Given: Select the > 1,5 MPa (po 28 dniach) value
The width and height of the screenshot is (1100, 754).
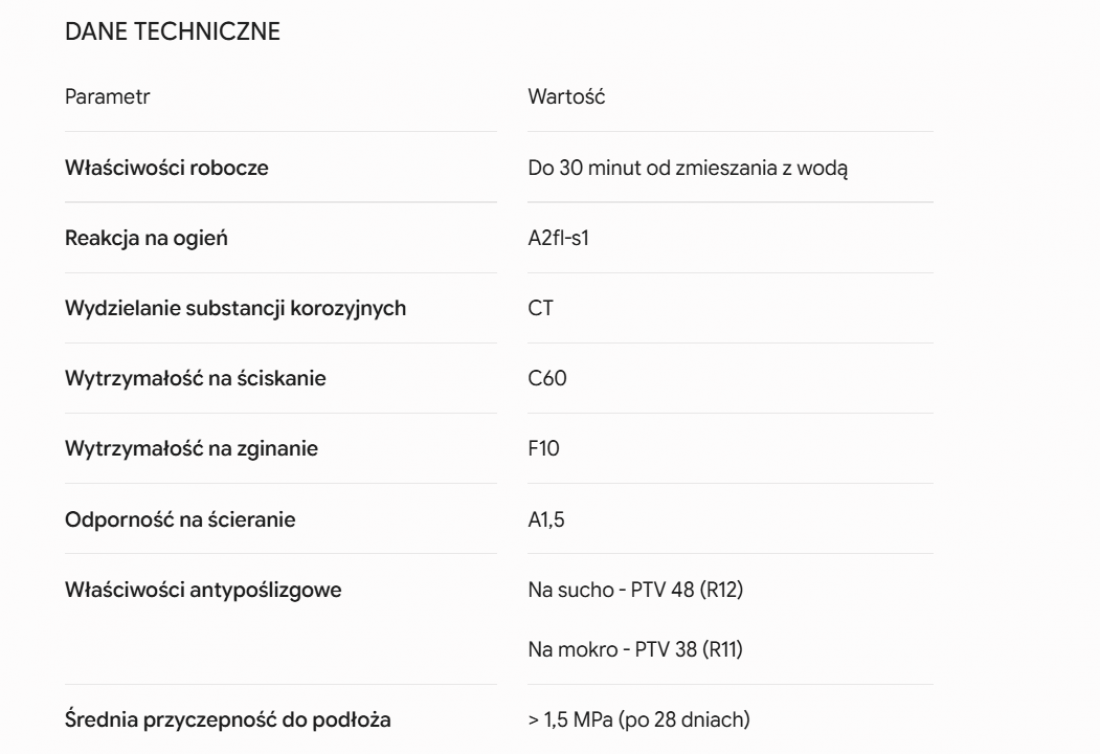Looking at the screenshot, I should tap(639, 720).
